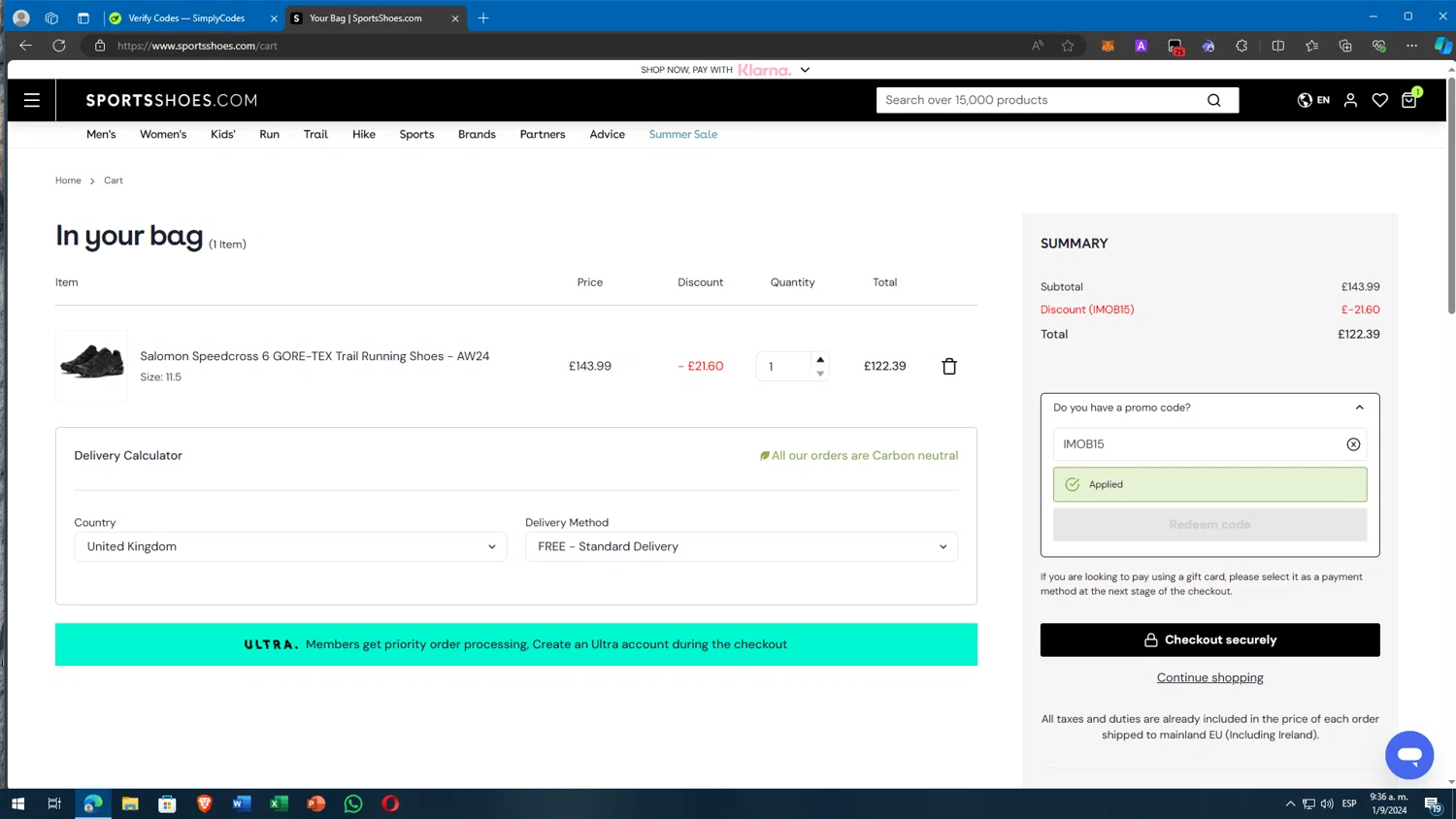The image size is (1456, 819).
Task: Open Brave browser from taskbar
Action: (205, 803)
